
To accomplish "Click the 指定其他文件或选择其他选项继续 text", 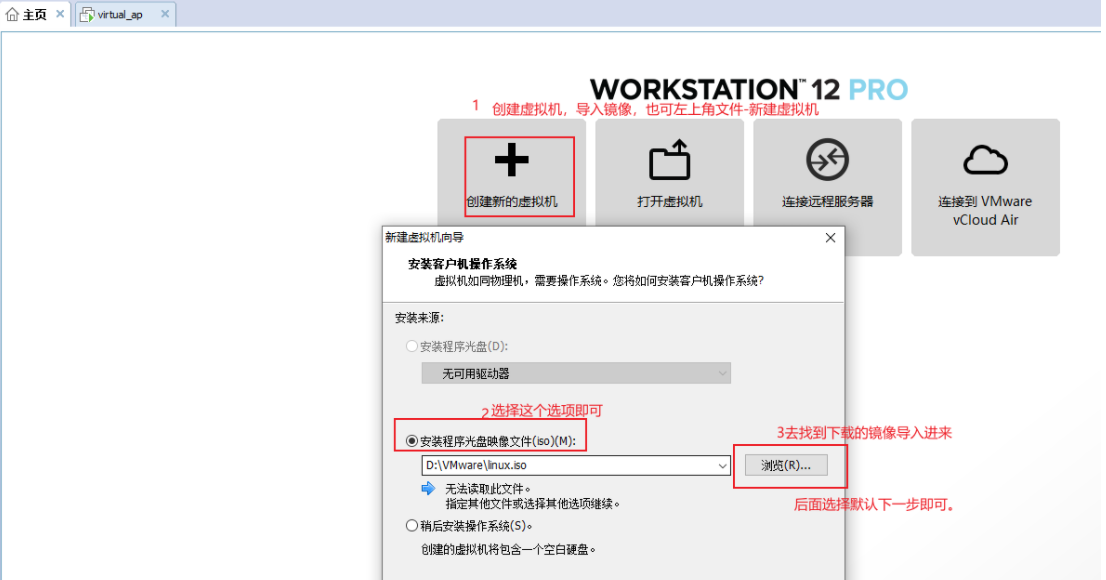I will (533, 504).
